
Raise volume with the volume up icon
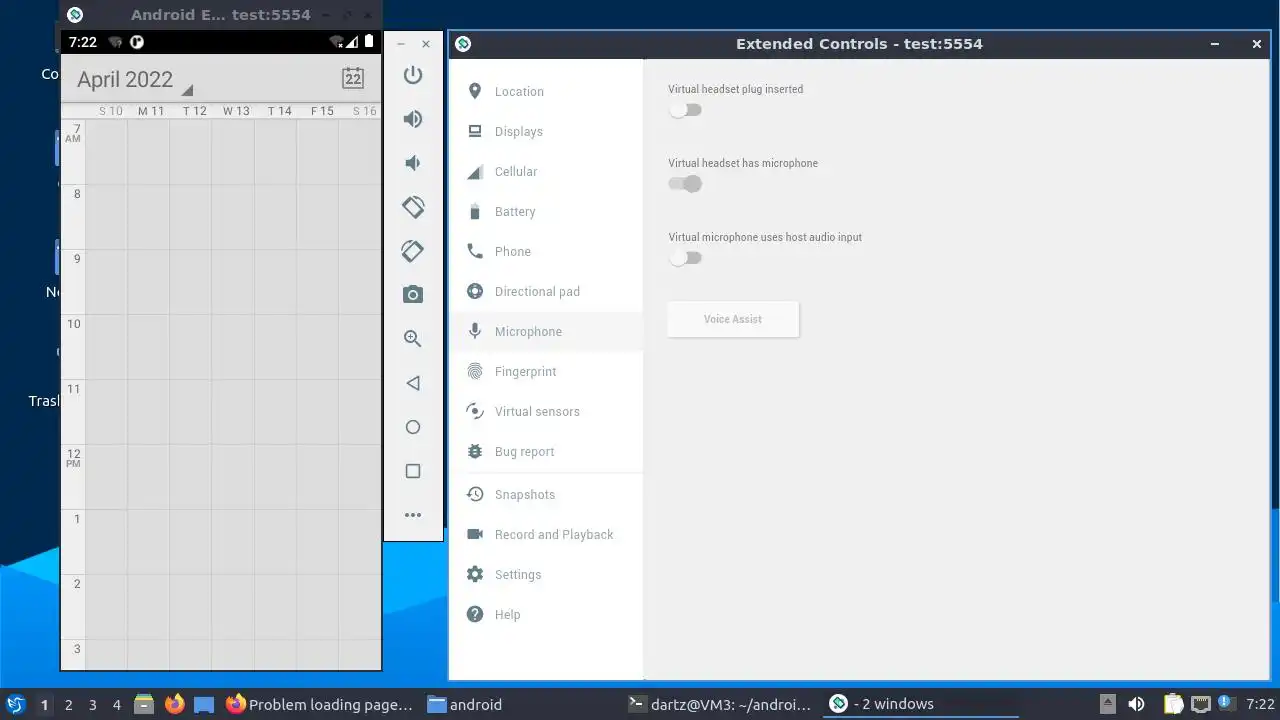pos(413,119)
